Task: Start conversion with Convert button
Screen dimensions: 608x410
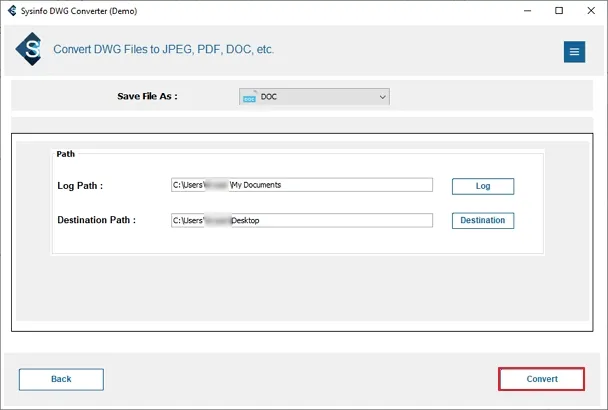Action: coord(541,379)
